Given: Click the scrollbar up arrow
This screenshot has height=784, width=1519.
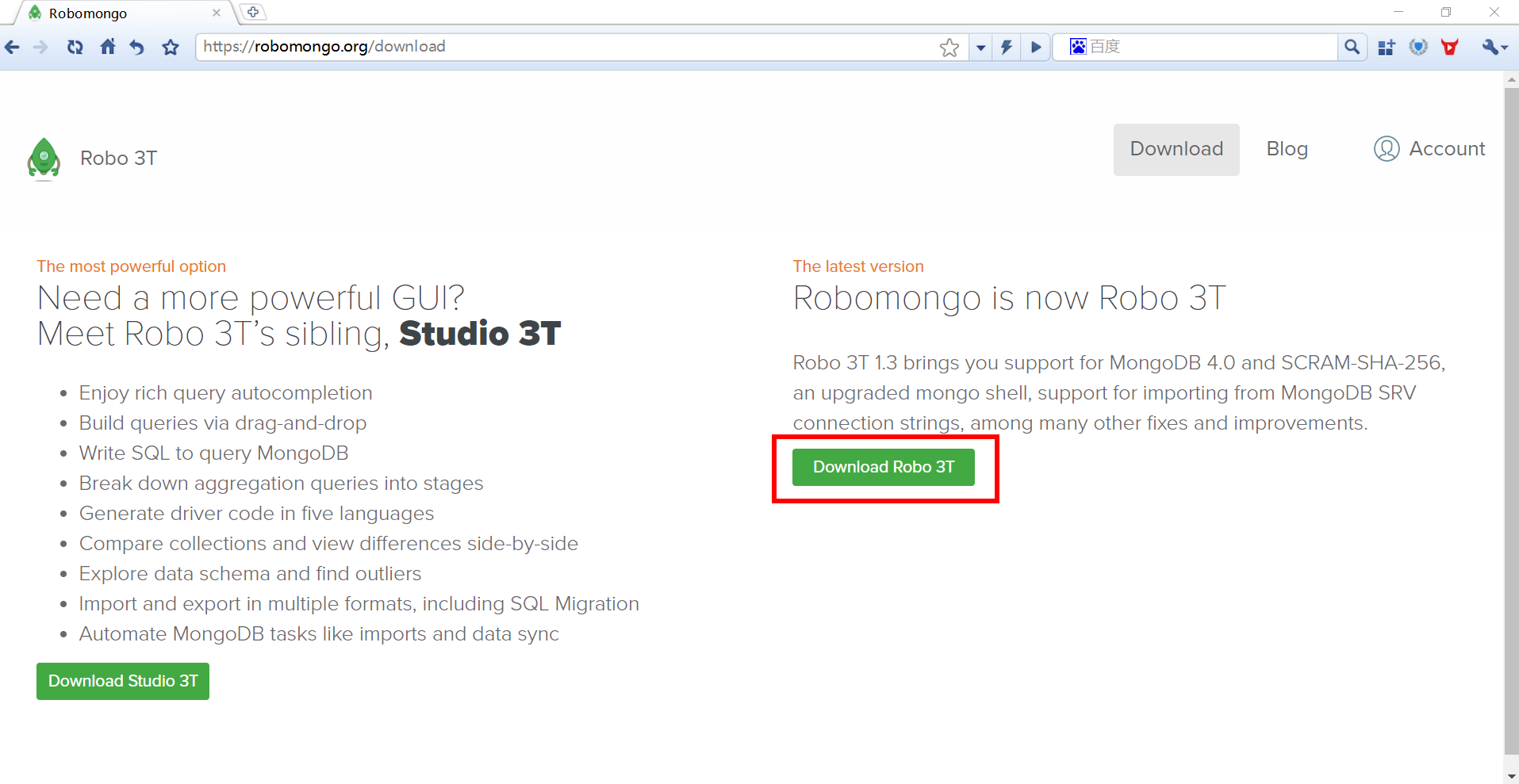Looking at the screenshot, I should [x=1511, y=79].
